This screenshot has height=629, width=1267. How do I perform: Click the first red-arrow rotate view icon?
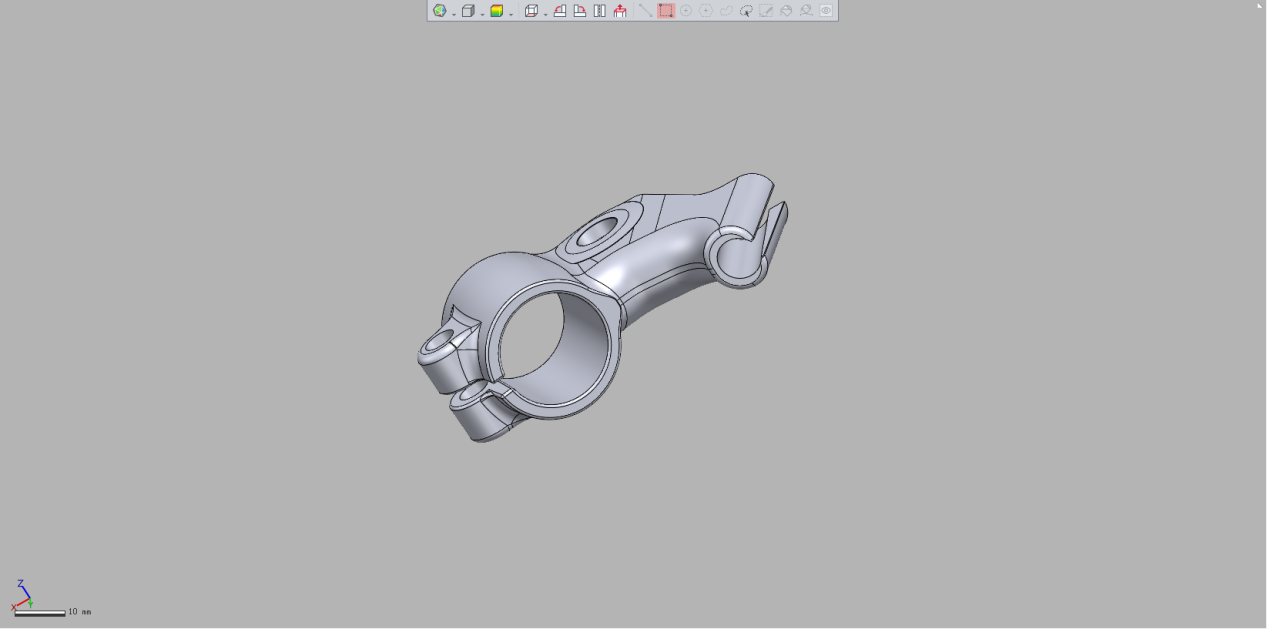pyautogui.click(x=560, y=11)
